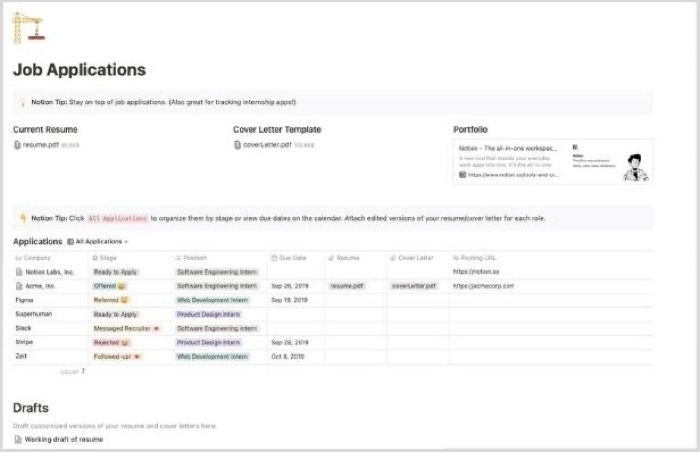The width and height of the screenshot is (700, 452).
Task: Select the Stripe company cell
Action: 50,342
